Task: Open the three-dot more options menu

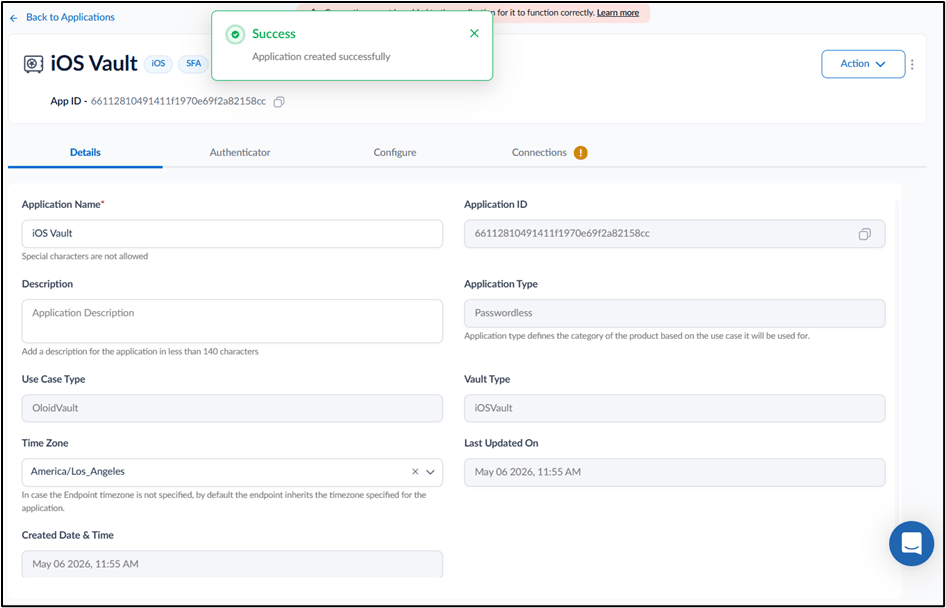Action: click(912, 64)
